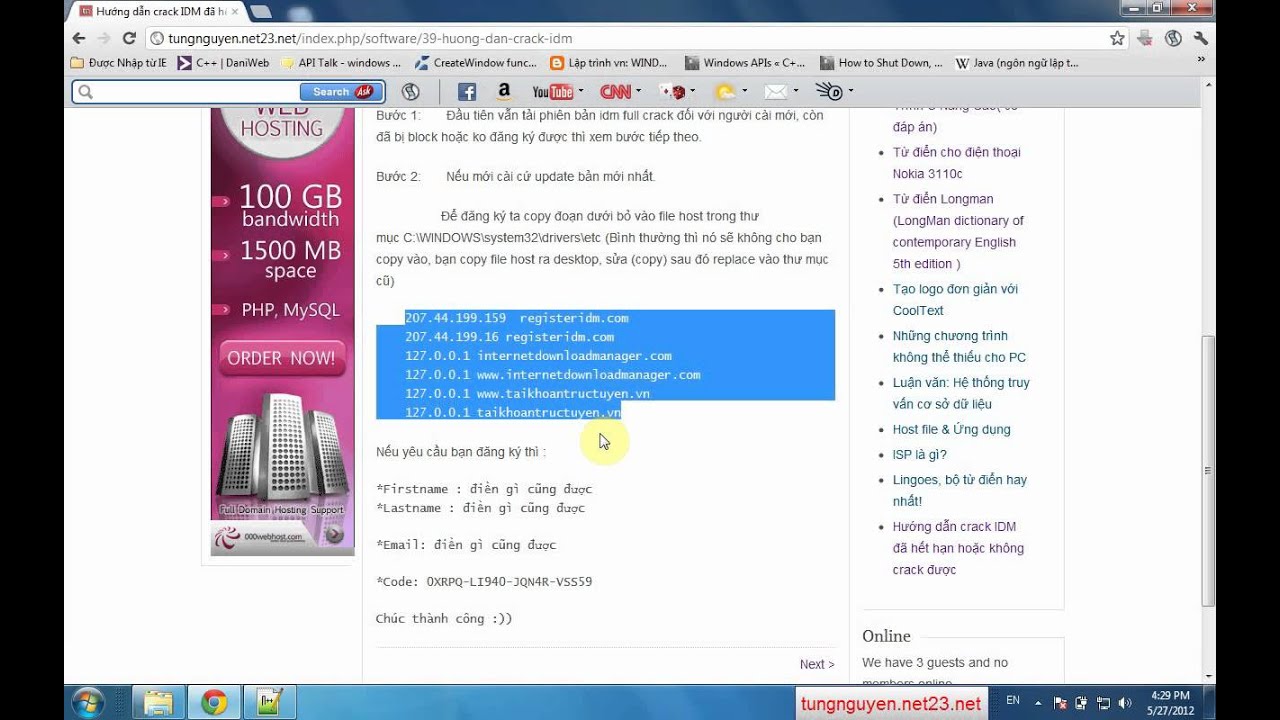The height and width of the screenshot is (720, 1280).
Task: Click in the Ask toolbar search field
Action: (186, 92)
